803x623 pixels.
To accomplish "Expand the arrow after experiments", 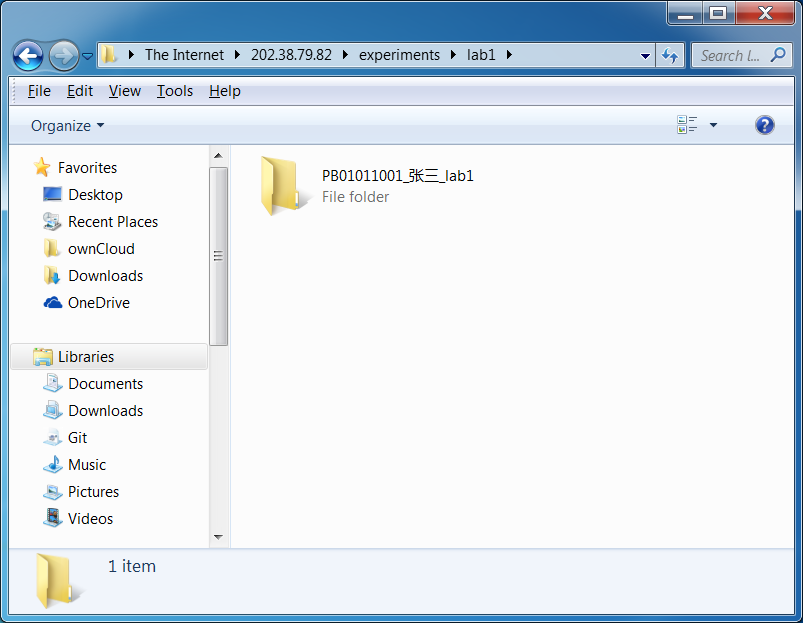I will 453,55.
